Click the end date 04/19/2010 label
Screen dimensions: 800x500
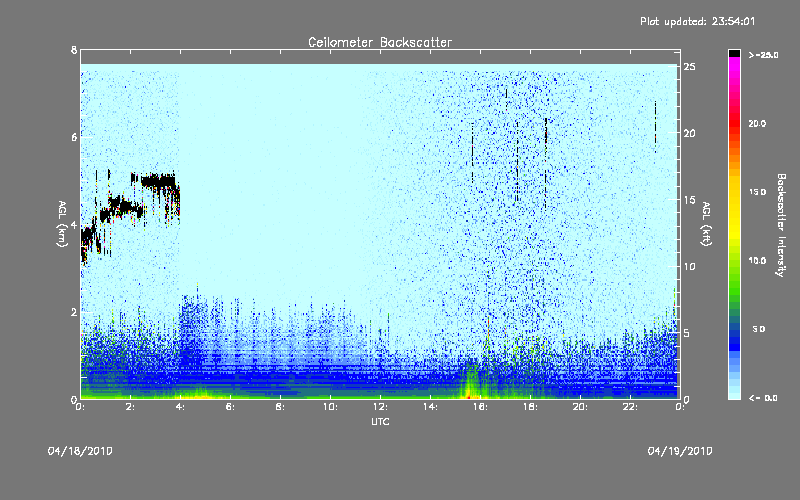point(680,451)
